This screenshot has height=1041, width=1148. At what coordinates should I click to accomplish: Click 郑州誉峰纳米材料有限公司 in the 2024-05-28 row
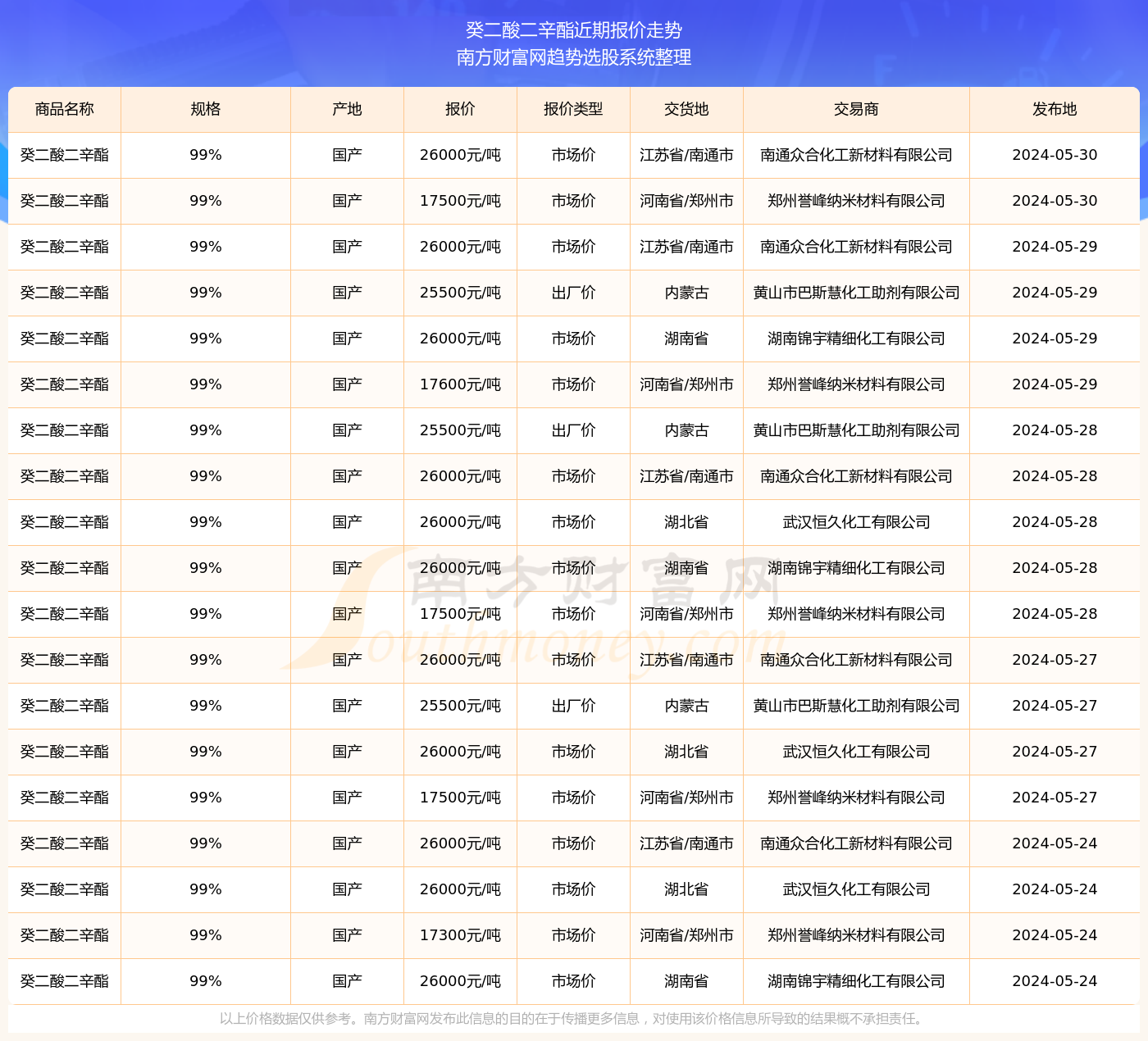click(x=856, y=614)
